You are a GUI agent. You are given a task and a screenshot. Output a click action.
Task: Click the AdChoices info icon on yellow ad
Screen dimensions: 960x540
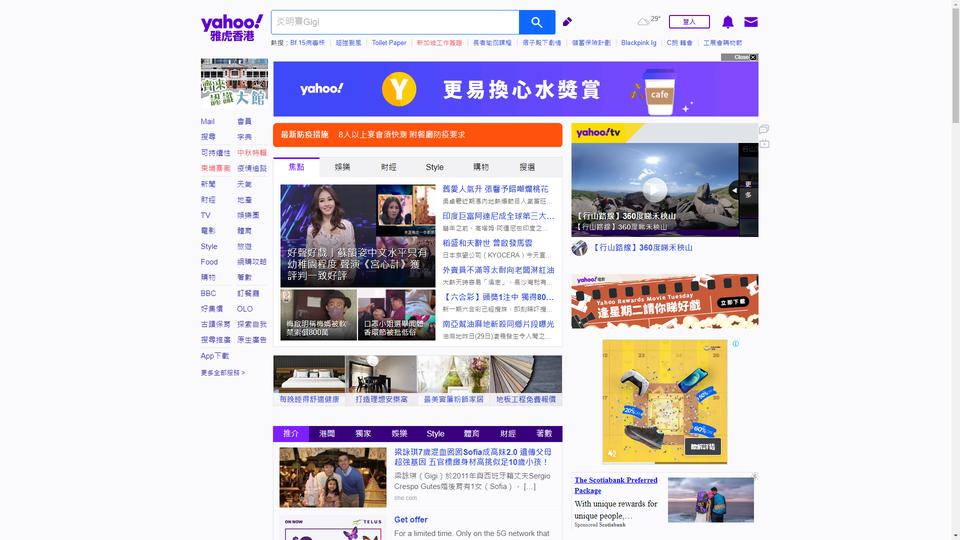click(735, 343)
